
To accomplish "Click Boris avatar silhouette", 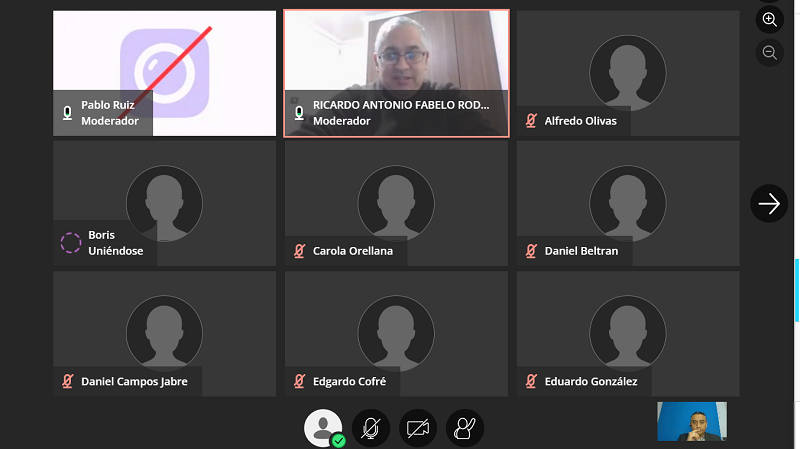I will tap(164, 203).
